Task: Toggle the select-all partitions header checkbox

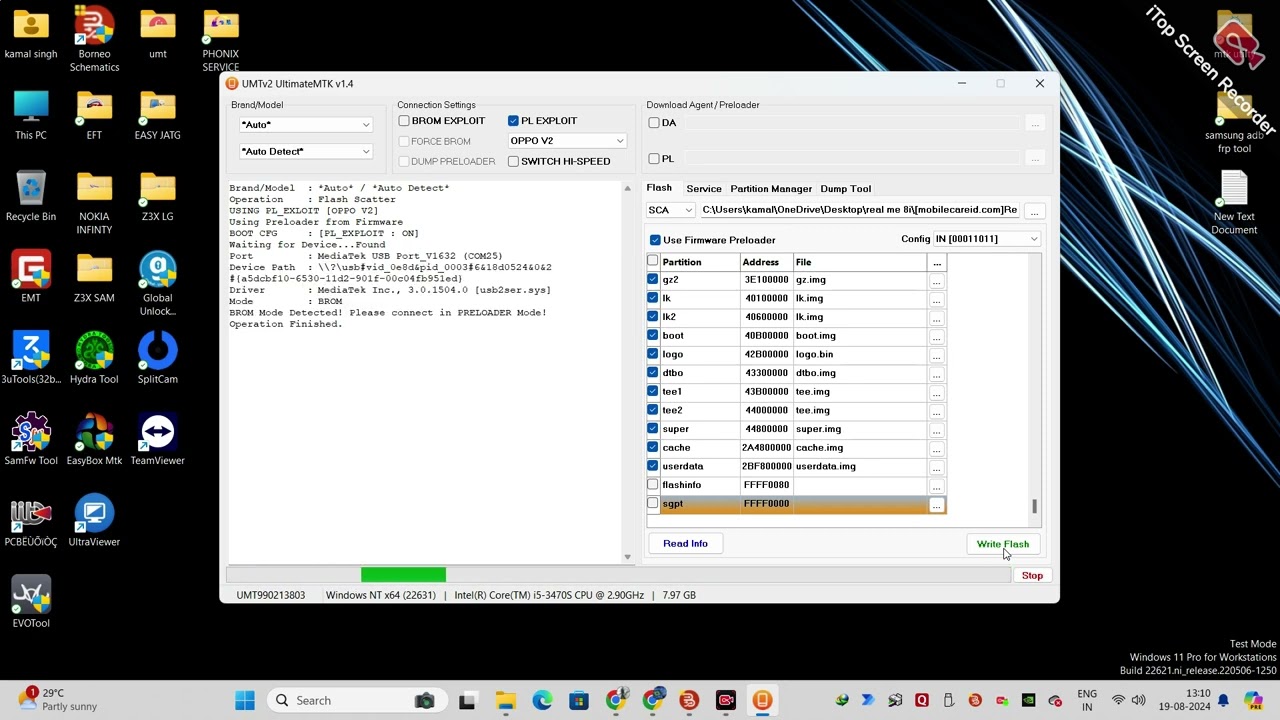Action: 653,262
